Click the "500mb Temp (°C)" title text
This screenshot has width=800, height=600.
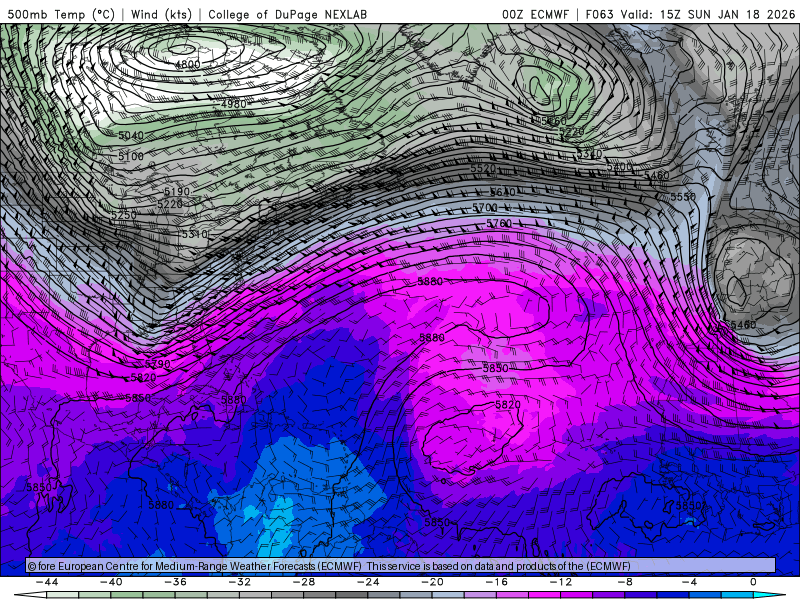pyautogui.click(x=61, y=14)
